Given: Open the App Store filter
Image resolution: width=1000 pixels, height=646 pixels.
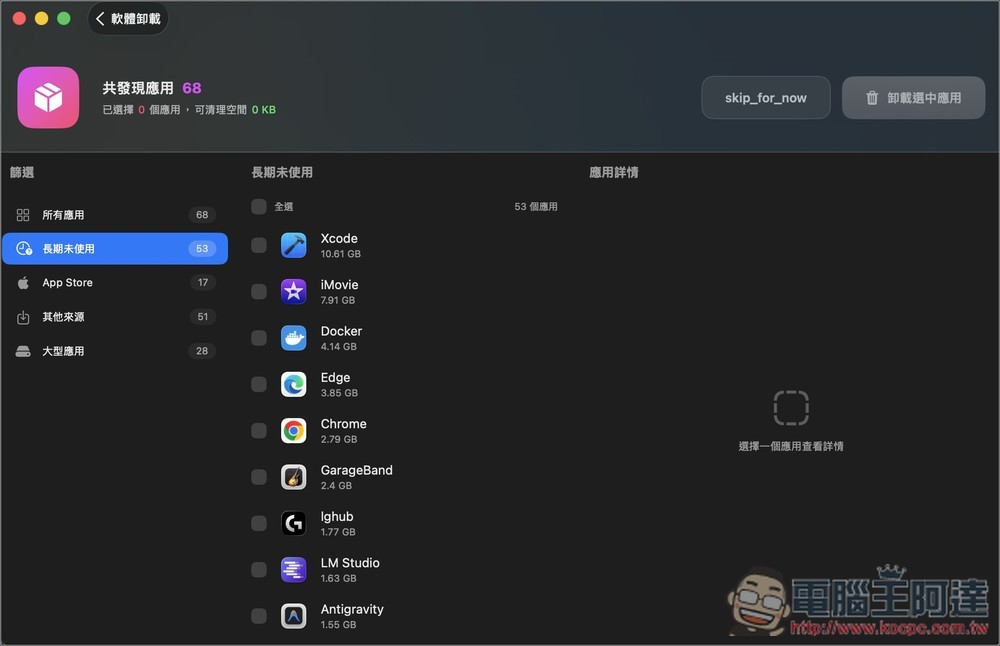Looking at the screenshot, I should coord(115,283).
